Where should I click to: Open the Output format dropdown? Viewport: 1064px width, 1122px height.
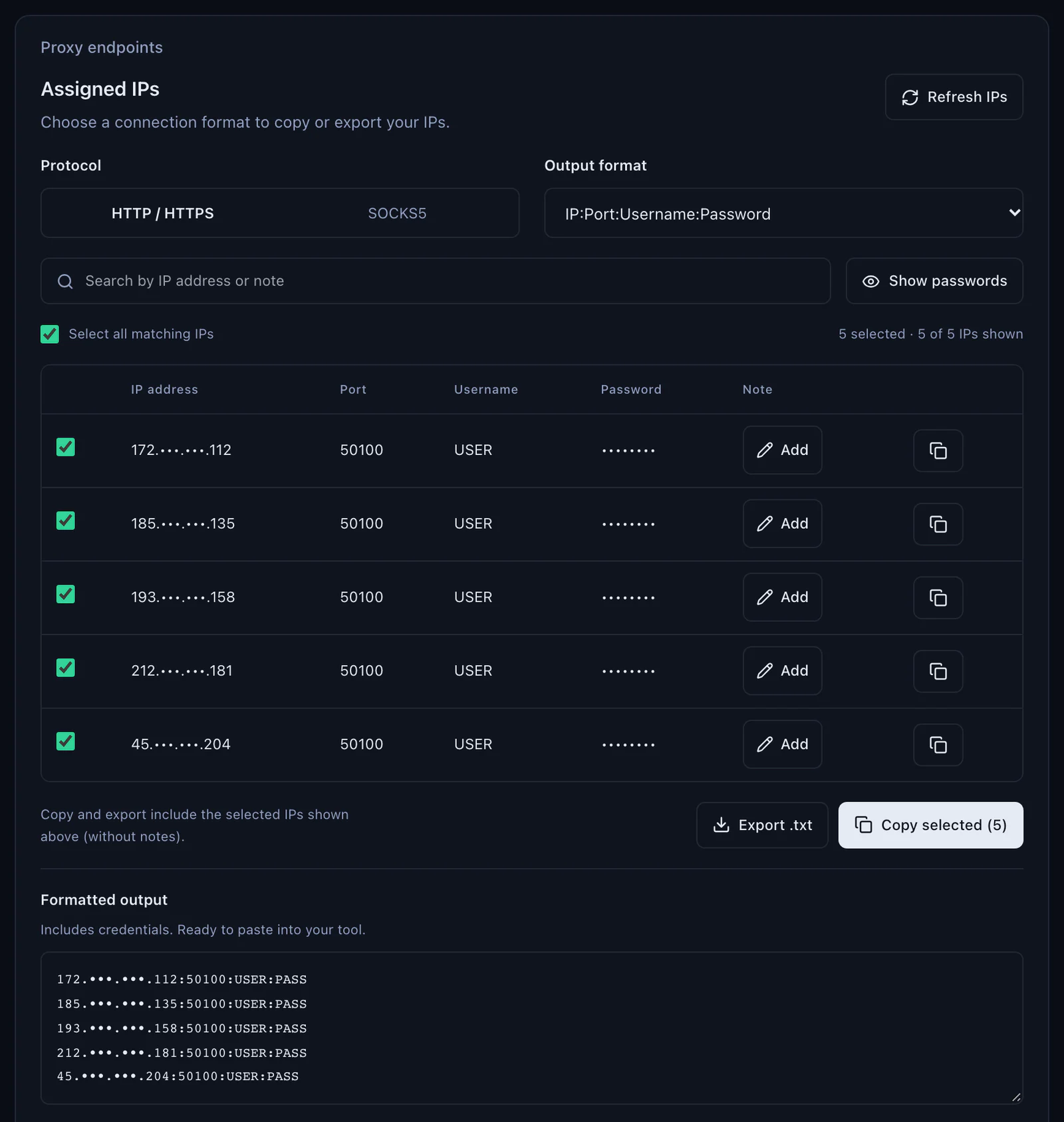point(783,213)
